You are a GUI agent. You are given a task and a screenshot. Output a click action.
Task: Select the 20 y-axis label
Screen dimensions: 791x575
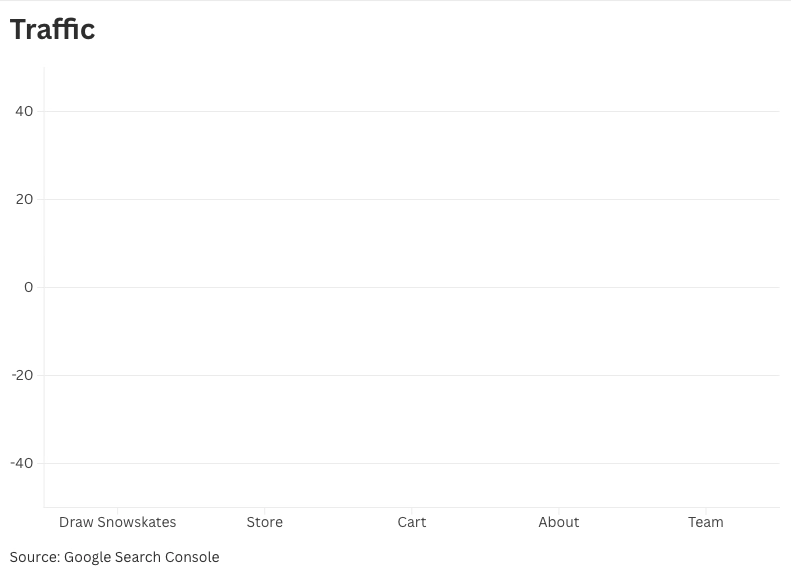[x=24, y=199]
